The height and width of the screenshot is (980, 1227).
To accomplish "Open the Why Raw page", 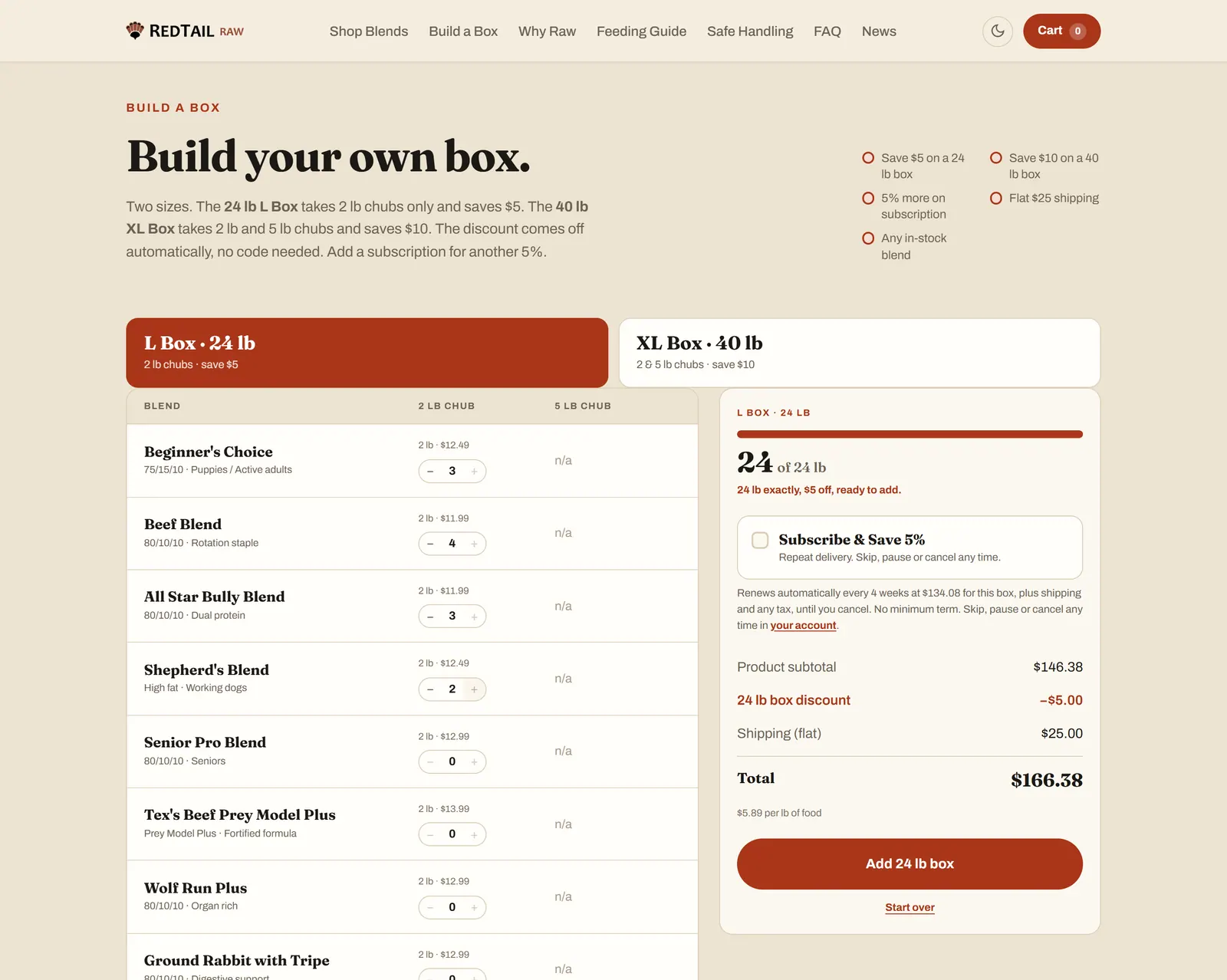I will pos(547,31).
